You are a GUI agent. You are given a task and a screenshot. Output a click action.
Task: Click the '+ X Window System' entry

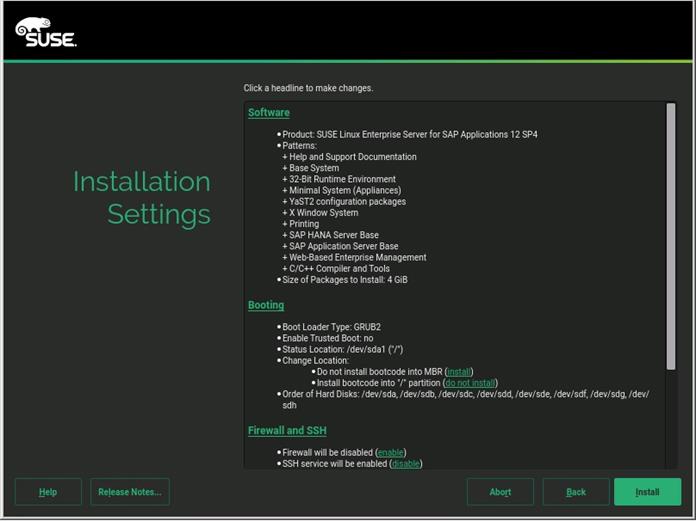pyautogui.click(x=320, y=213)
